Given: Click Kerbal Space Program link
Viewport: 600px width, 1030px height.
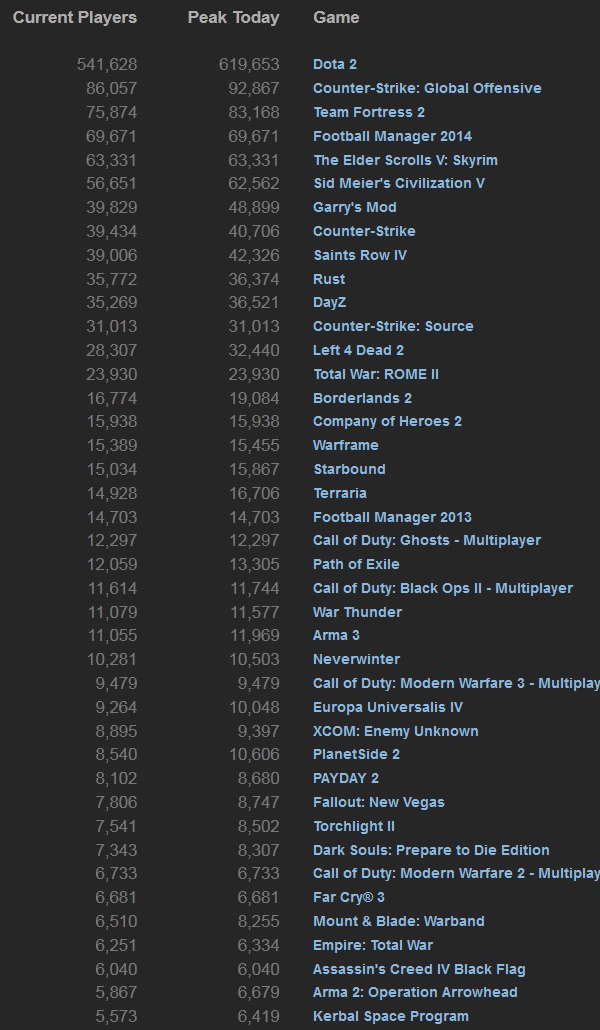Looking at the screenshot, I should tap(391, 1016).
